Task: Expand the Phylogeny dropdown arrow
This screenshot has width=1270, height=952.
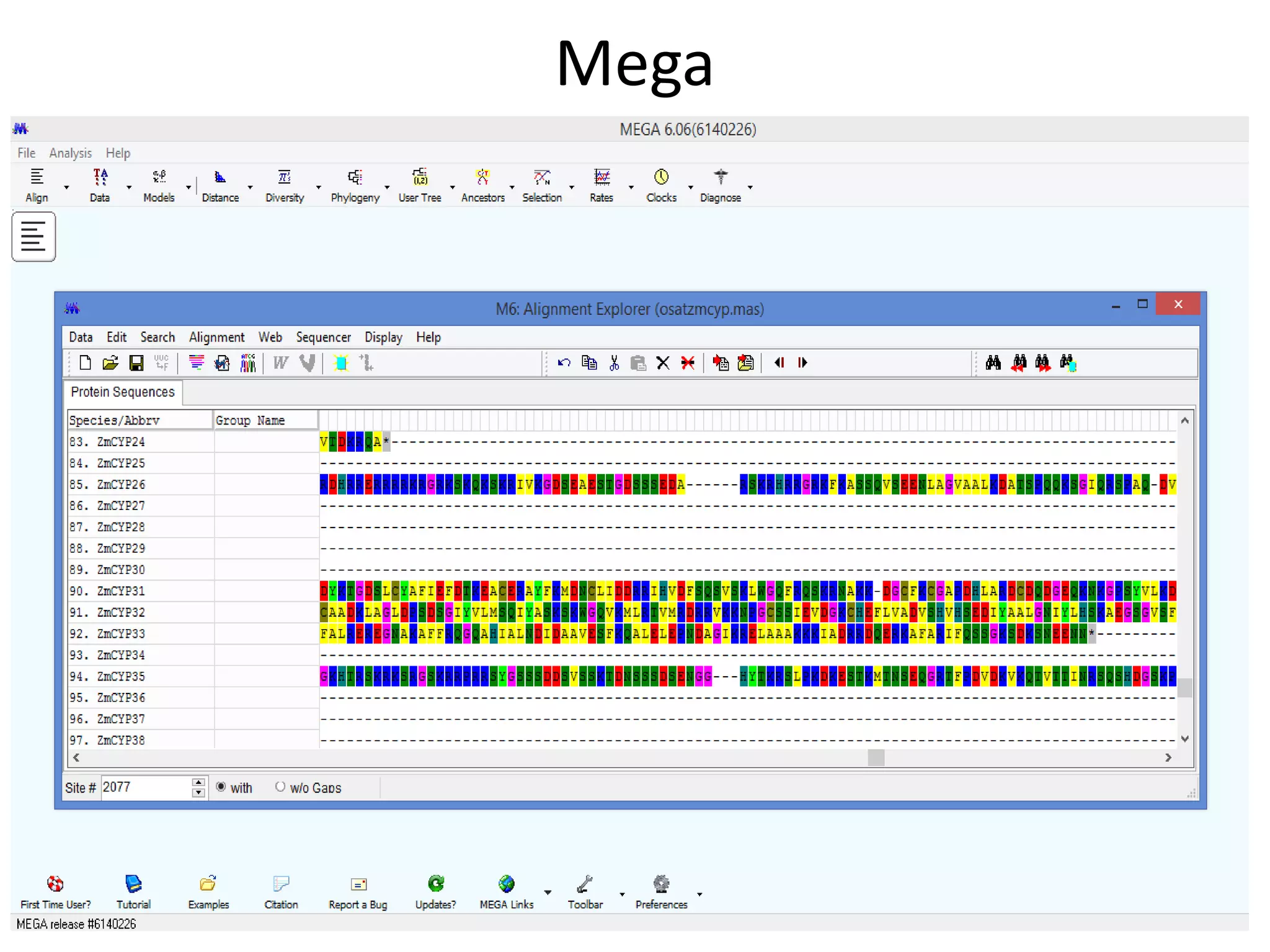Action: coord(387,187)
